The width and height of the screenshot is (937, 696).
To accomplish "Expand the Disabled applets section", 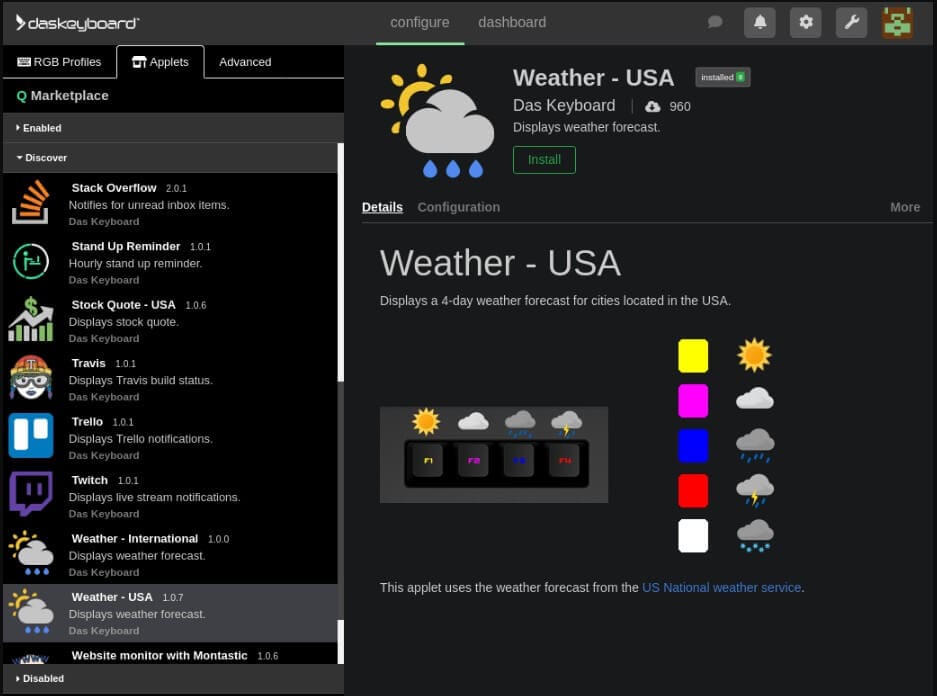I will tap(173, 679).
